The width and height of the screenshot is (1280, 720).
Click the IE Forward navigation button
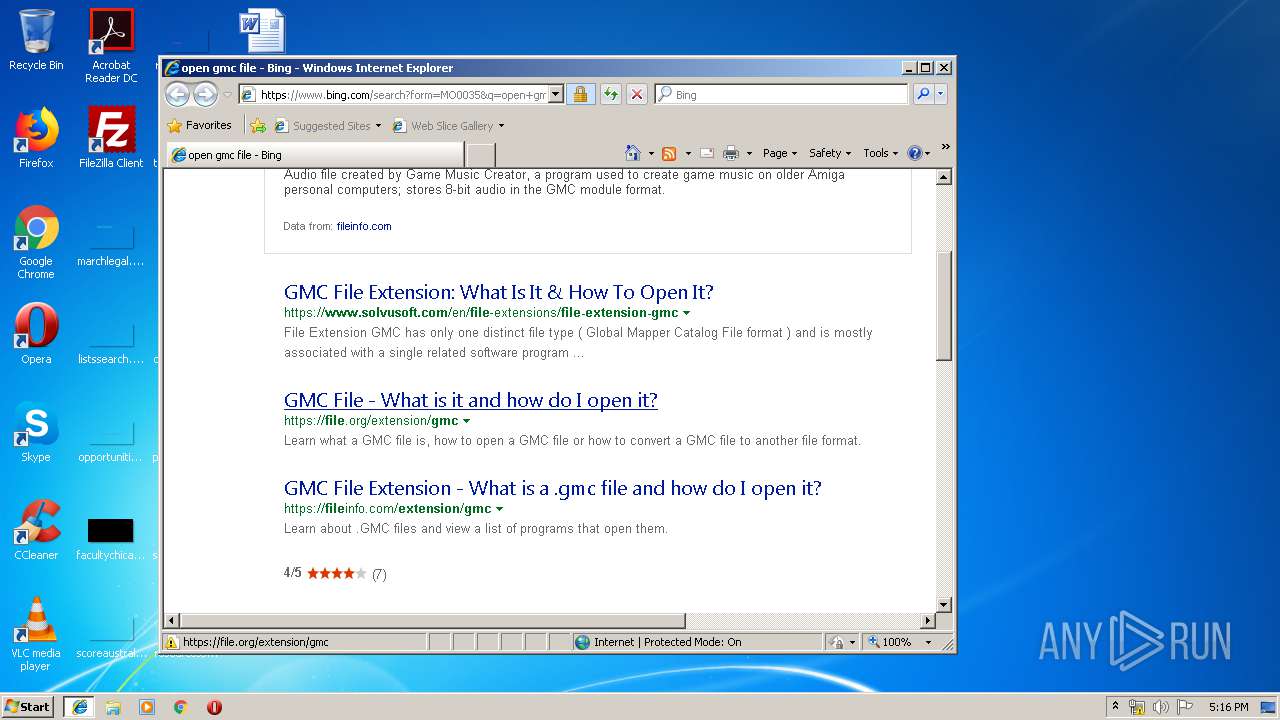[205, 94]
